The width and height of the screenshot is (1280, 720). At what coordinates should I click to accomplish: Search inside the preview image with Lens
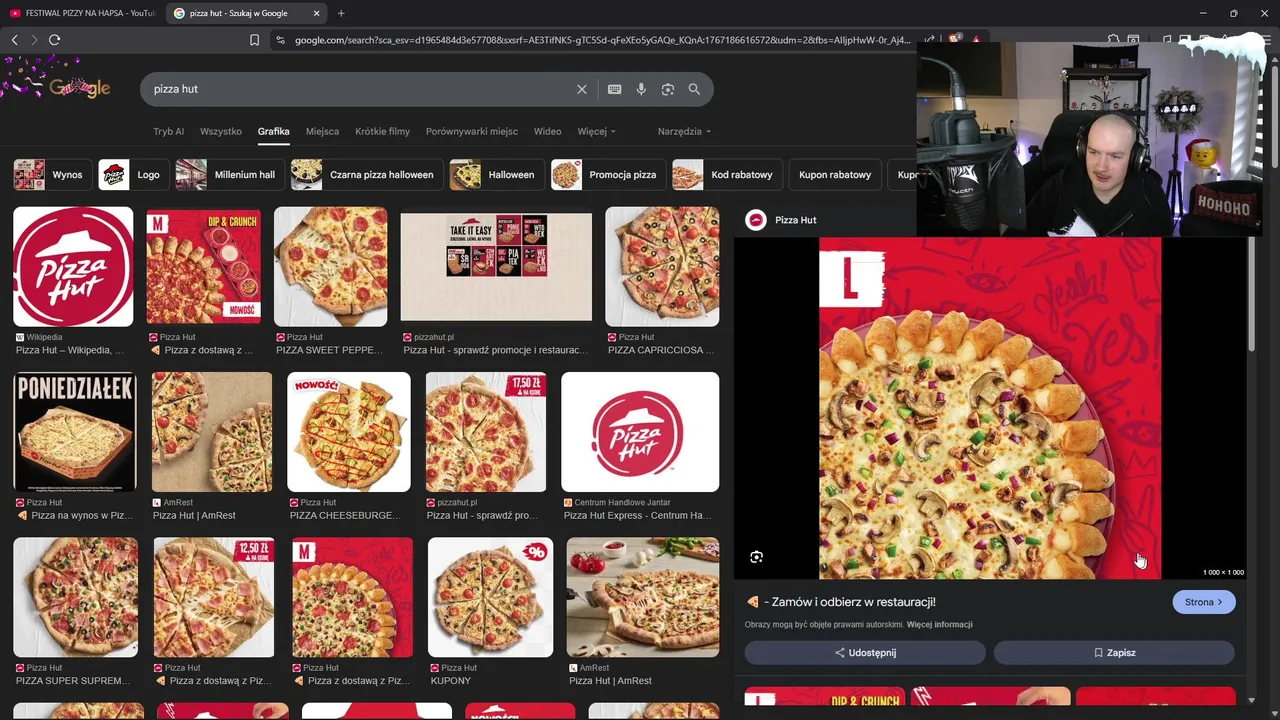pyautogui.click(x=756, y=557)
